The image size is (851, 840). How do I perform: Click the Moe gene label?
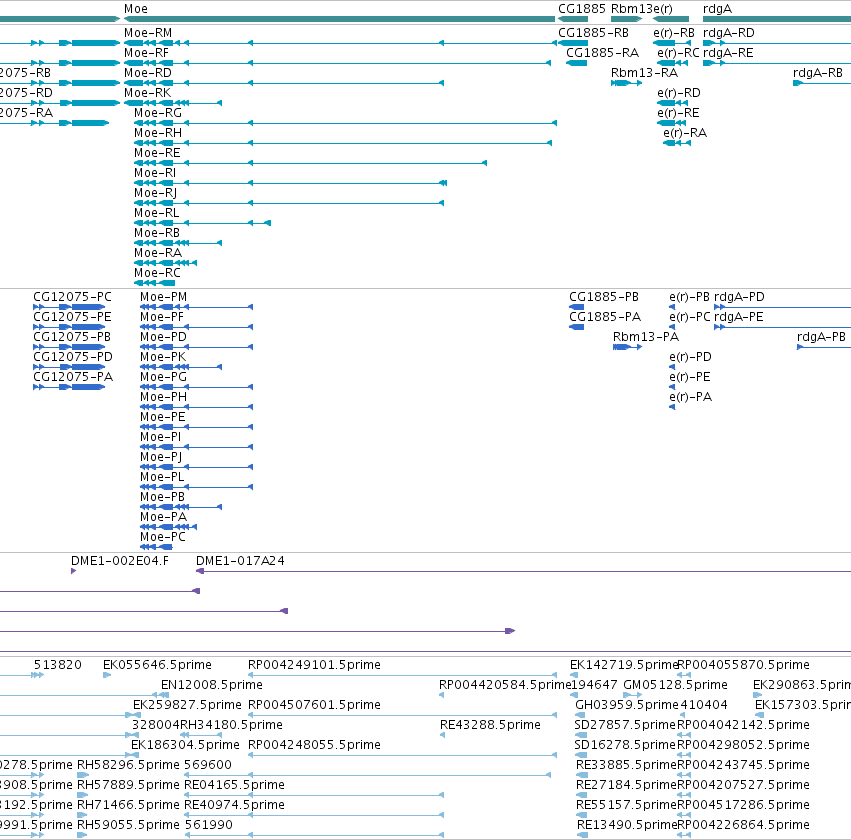click(136, 9)
